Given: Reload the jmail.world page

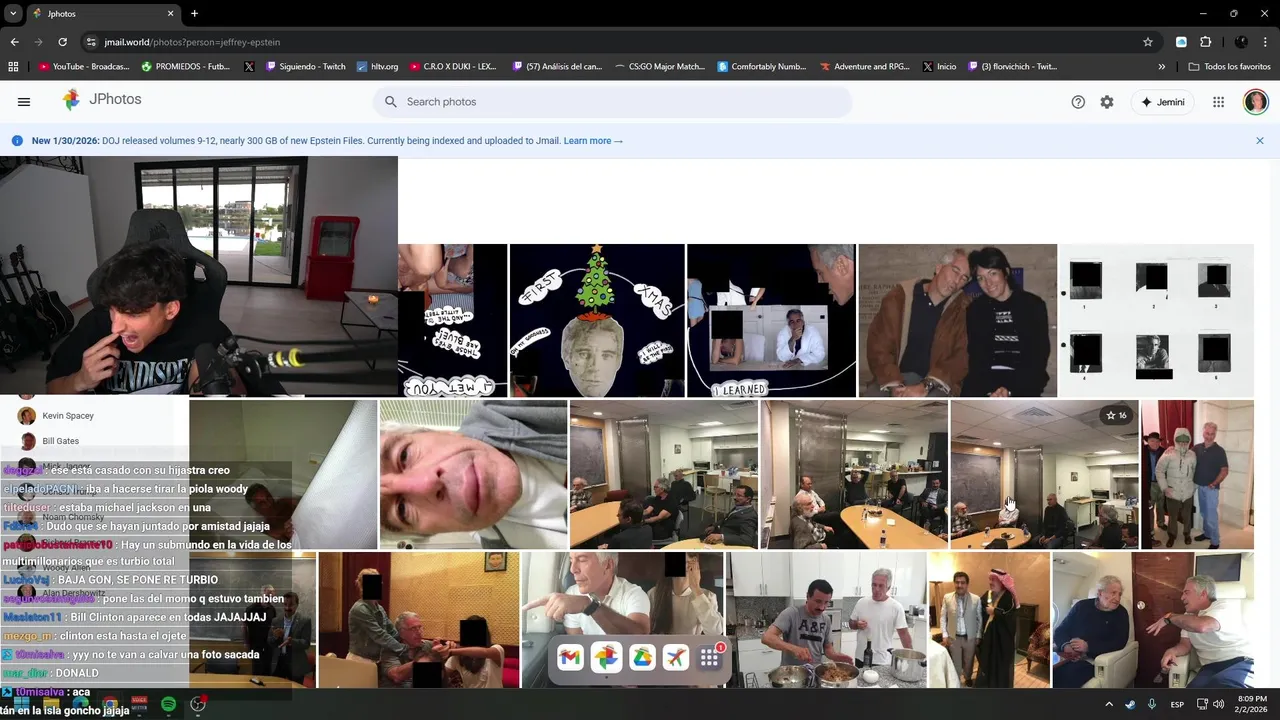Looking at the screenshot, I should [x=62, y=42].
